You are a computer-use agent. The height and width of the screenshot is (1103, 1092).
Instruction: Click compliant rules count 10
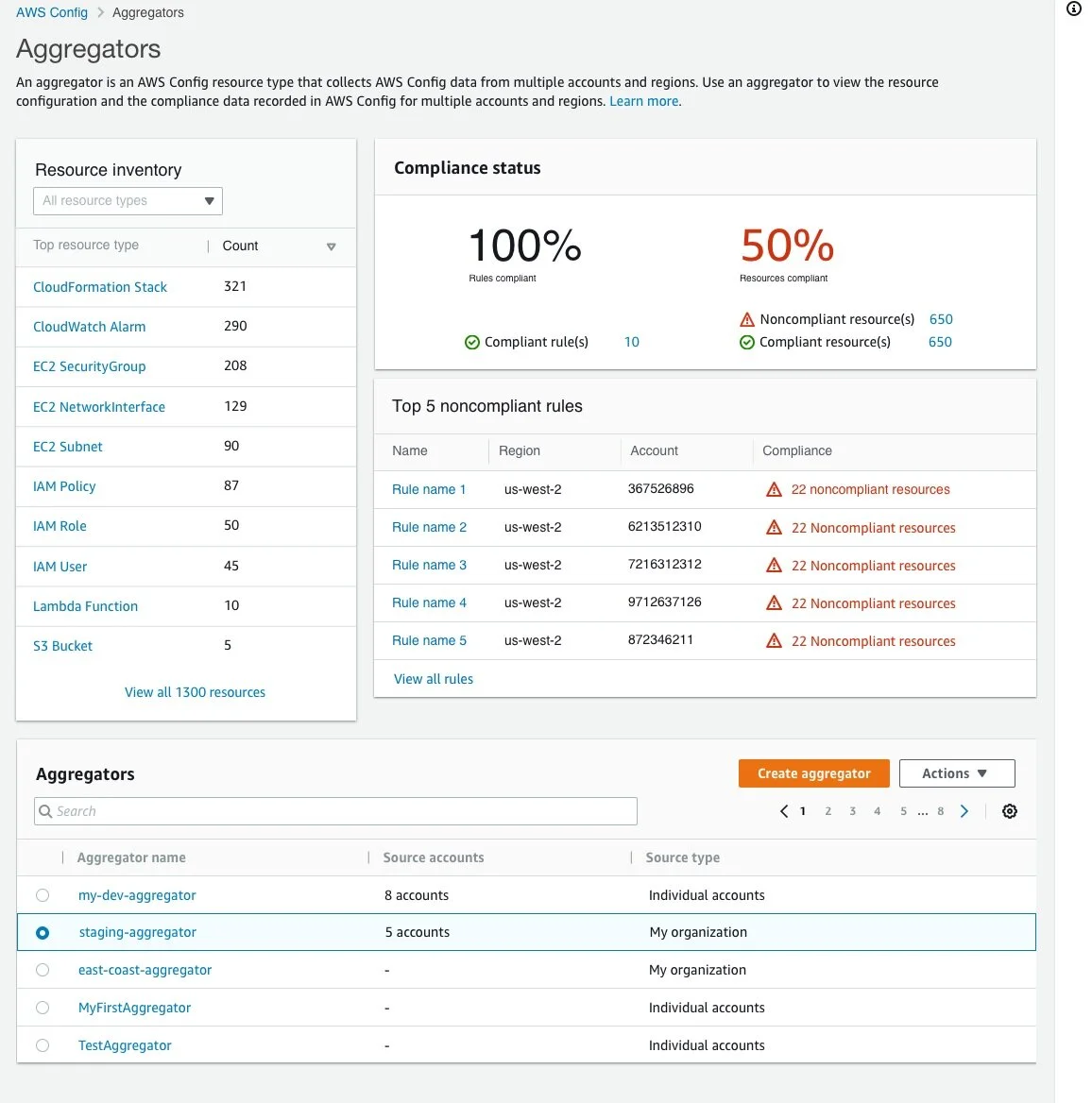click(632, 342)
